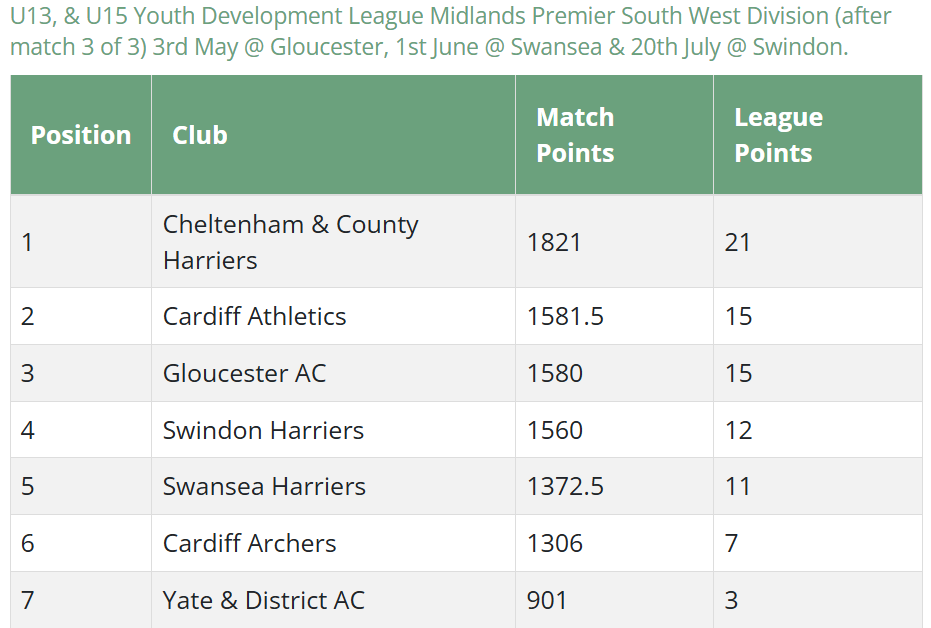
Task: Click the 21 league points value
Action: pos(737,242)
